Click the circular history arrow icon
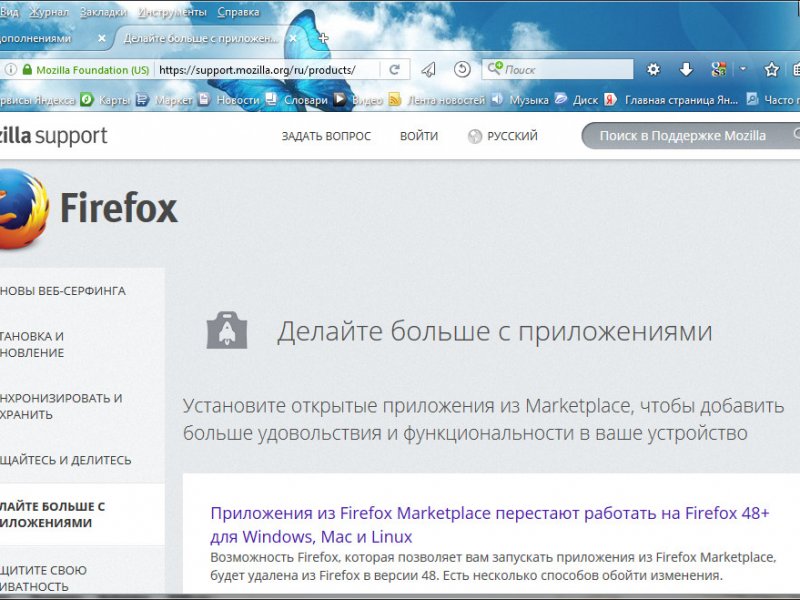Screen dimensions: 800x600 tap(462, 69)
